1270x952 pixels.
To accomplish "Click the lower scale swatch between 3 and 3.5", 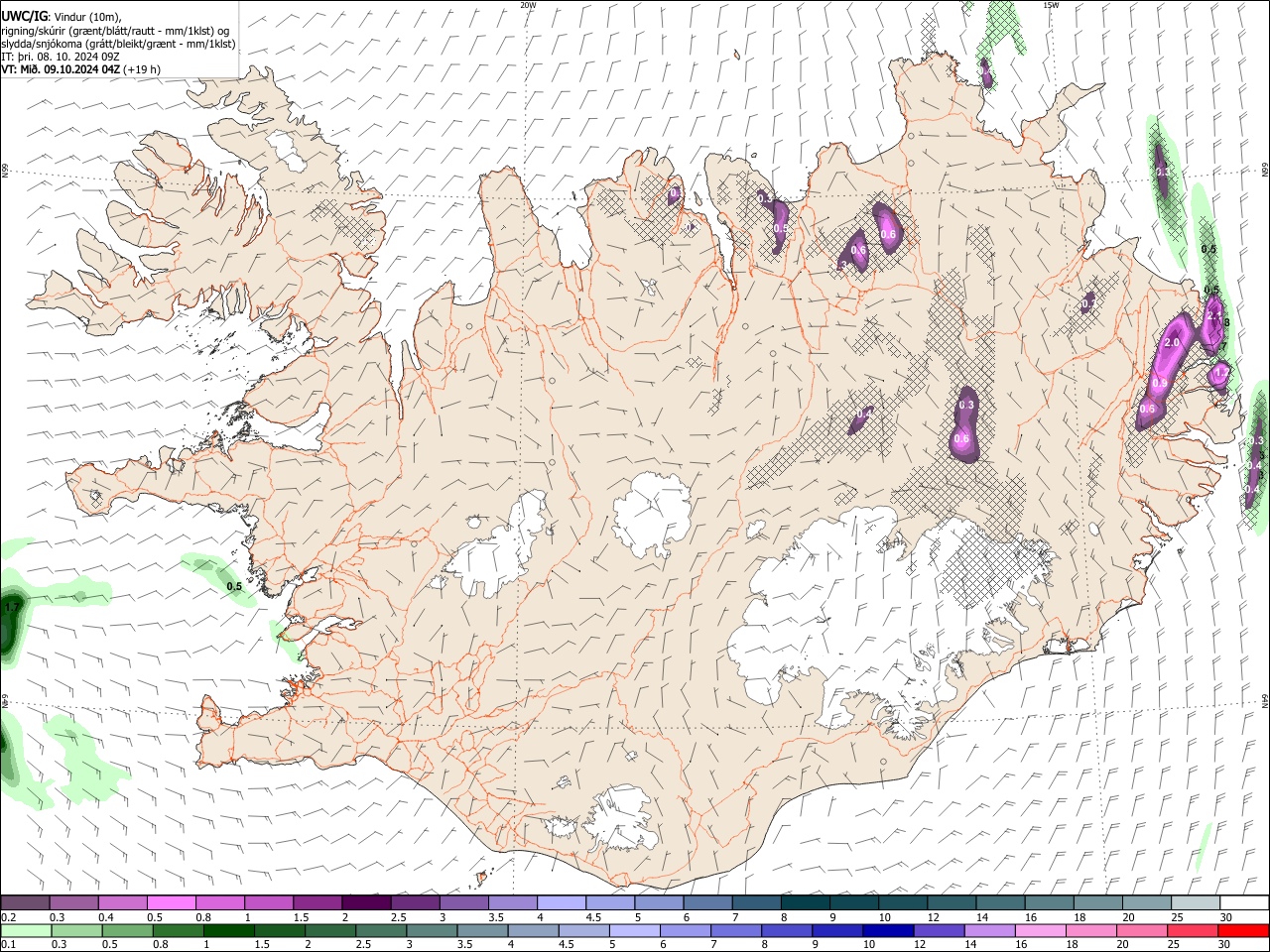I will coord(432,930).
